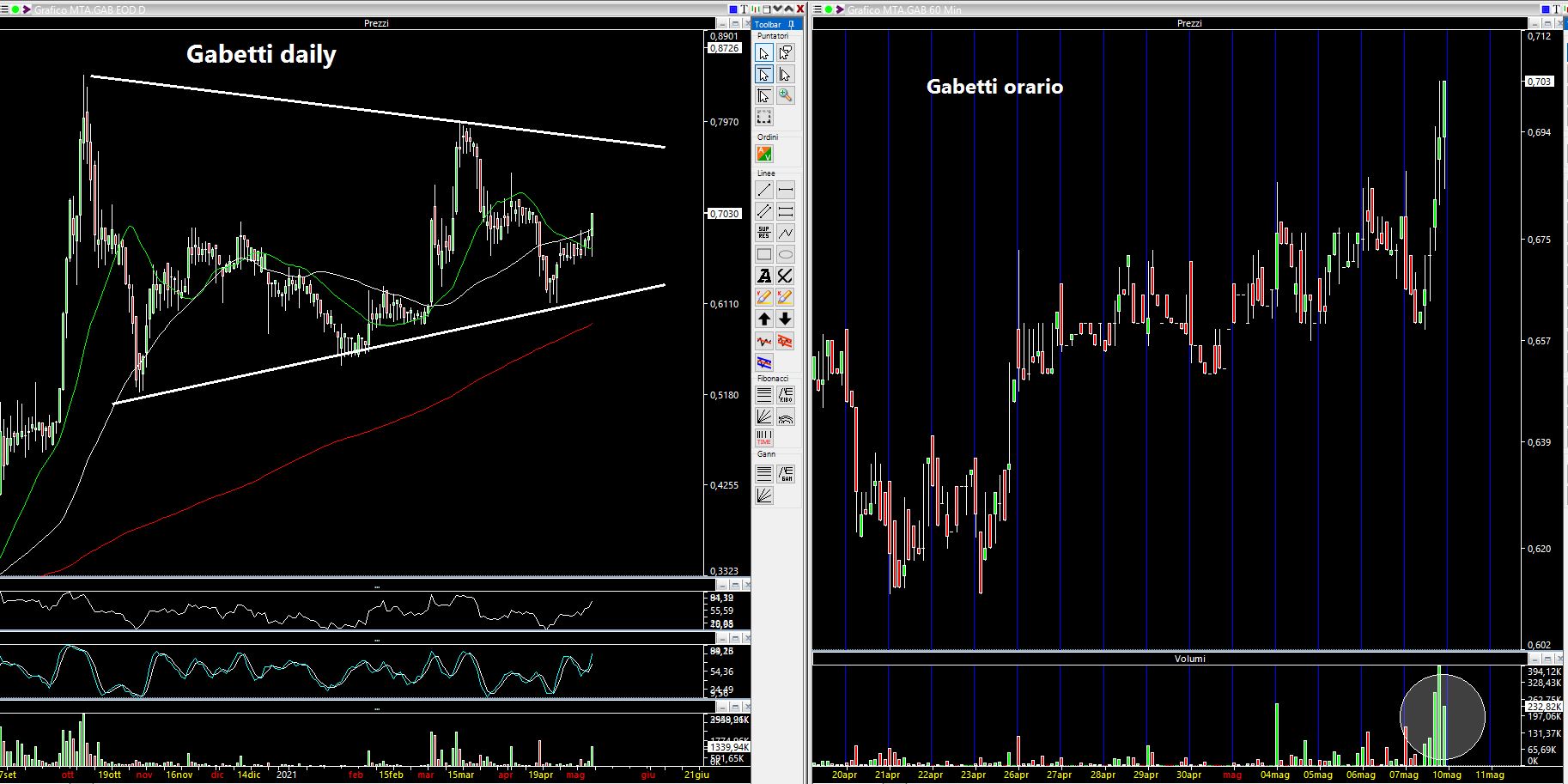
Task: Select the red oscillating line tool
Action: [763, 341]
